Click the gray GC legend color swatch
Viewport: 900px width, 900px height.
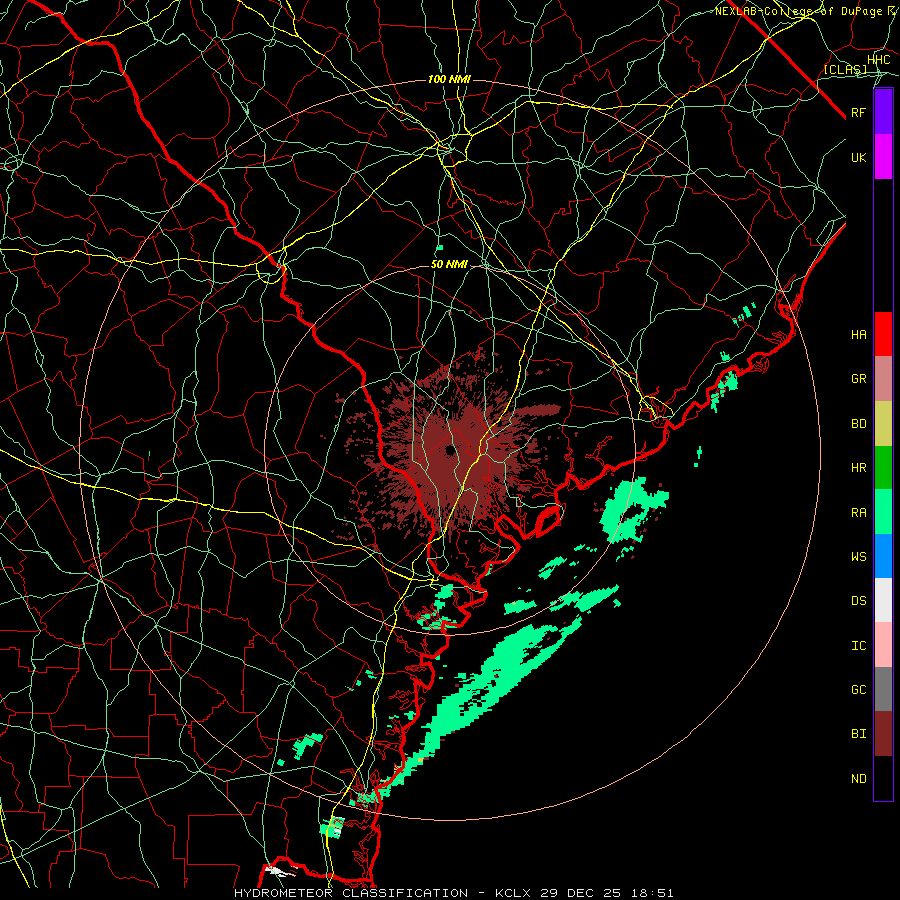(883, 689)
